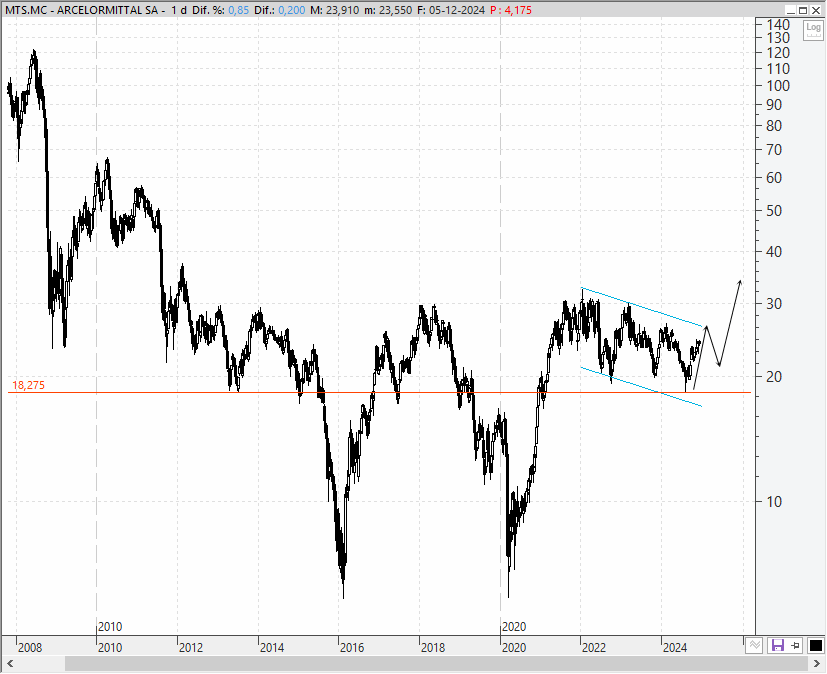Maximize the chart window
This screenshot has height=674, width=827.
pos(803,10)
